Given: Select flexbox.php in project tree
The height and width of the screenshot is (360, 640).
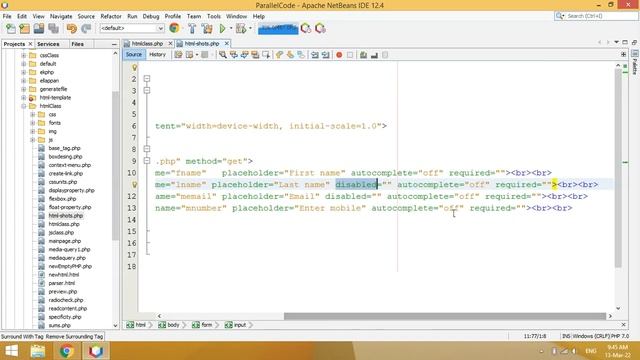Looking at the screenshot, I should [62, 199].
